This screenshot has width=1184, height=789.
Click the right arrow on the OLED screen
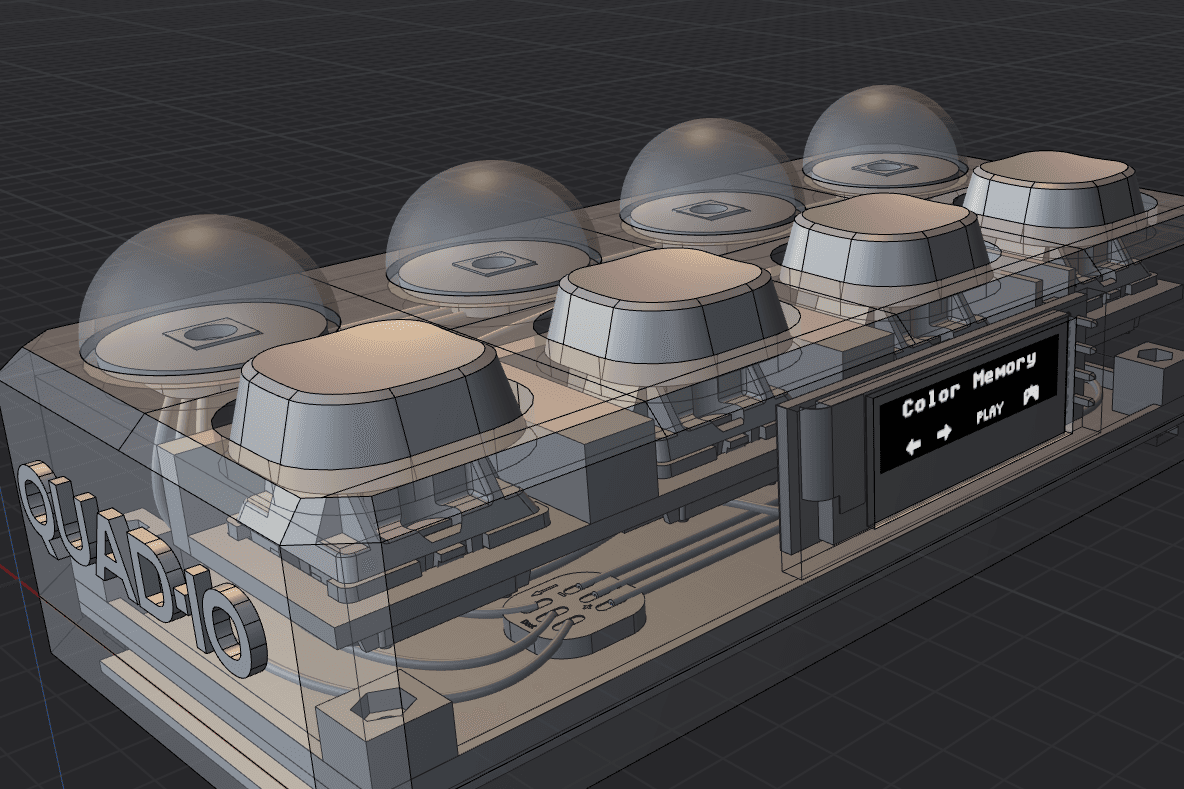coord(944,434)
